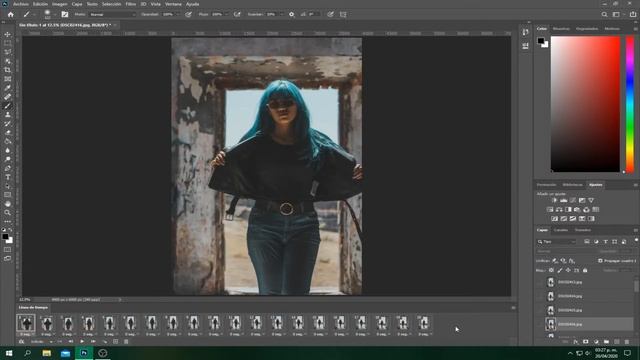Screen dimensions: 640x360
Task: Toggle brush settings panel icon
Action: 65,14
